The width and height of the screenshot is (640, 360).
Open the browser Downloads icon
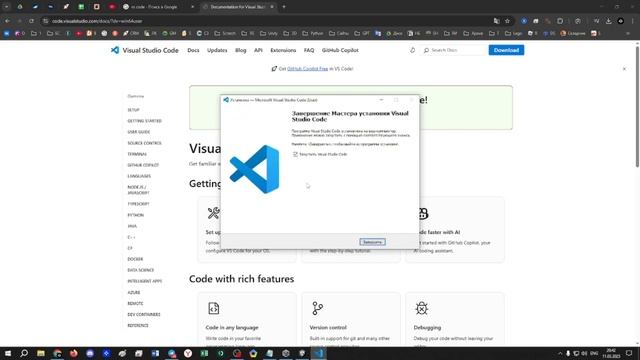(x=609, y=21)
